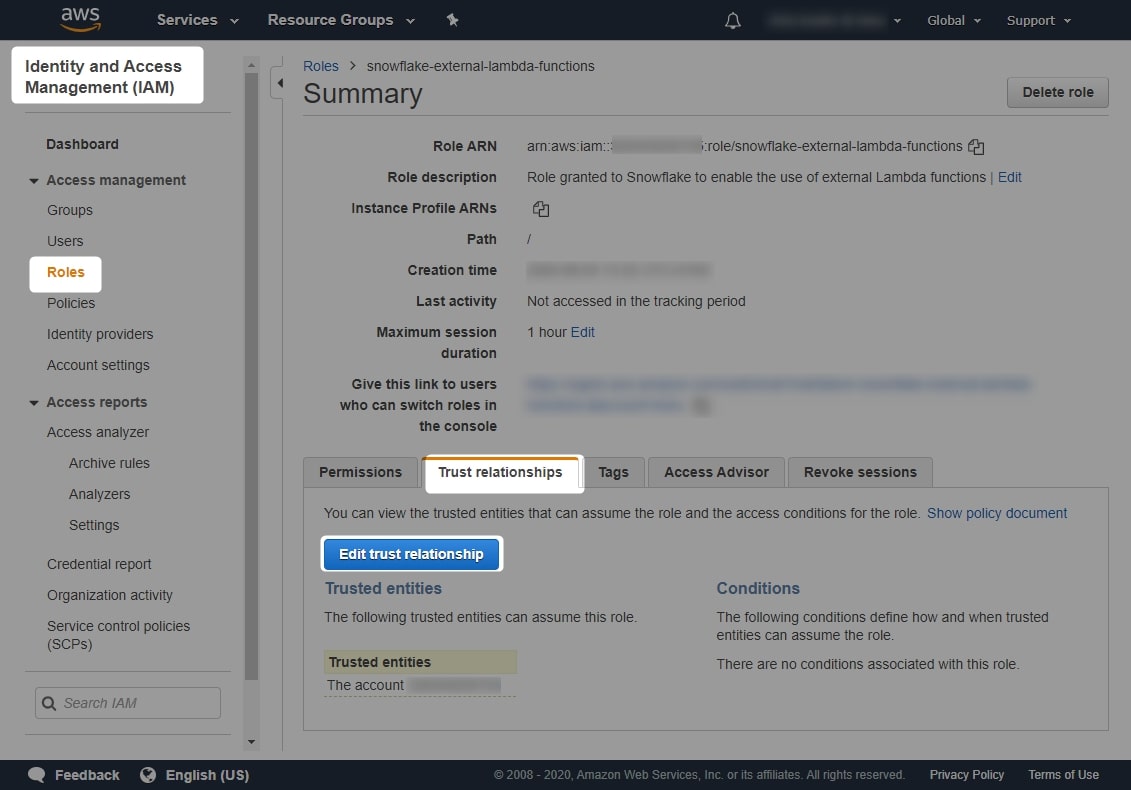
Task: Copy the switch-role console link
Action: point(700,406)
